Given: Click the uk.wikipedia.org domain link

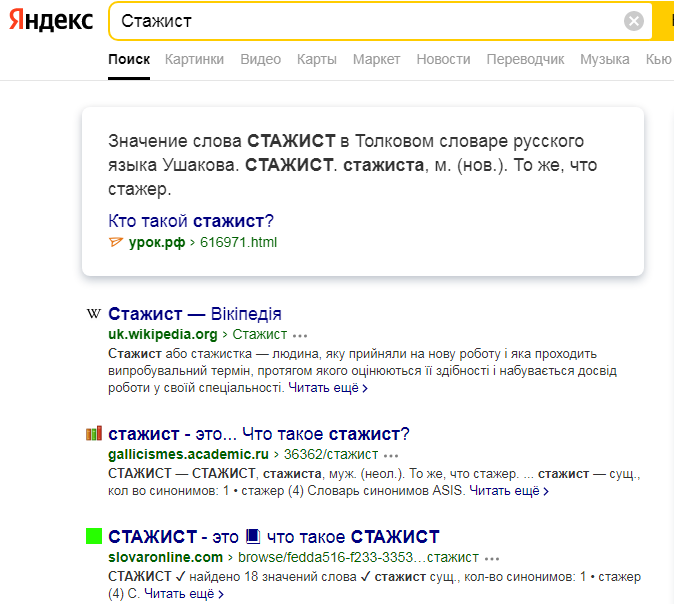Looking at the screenshot, I should 163,334.
